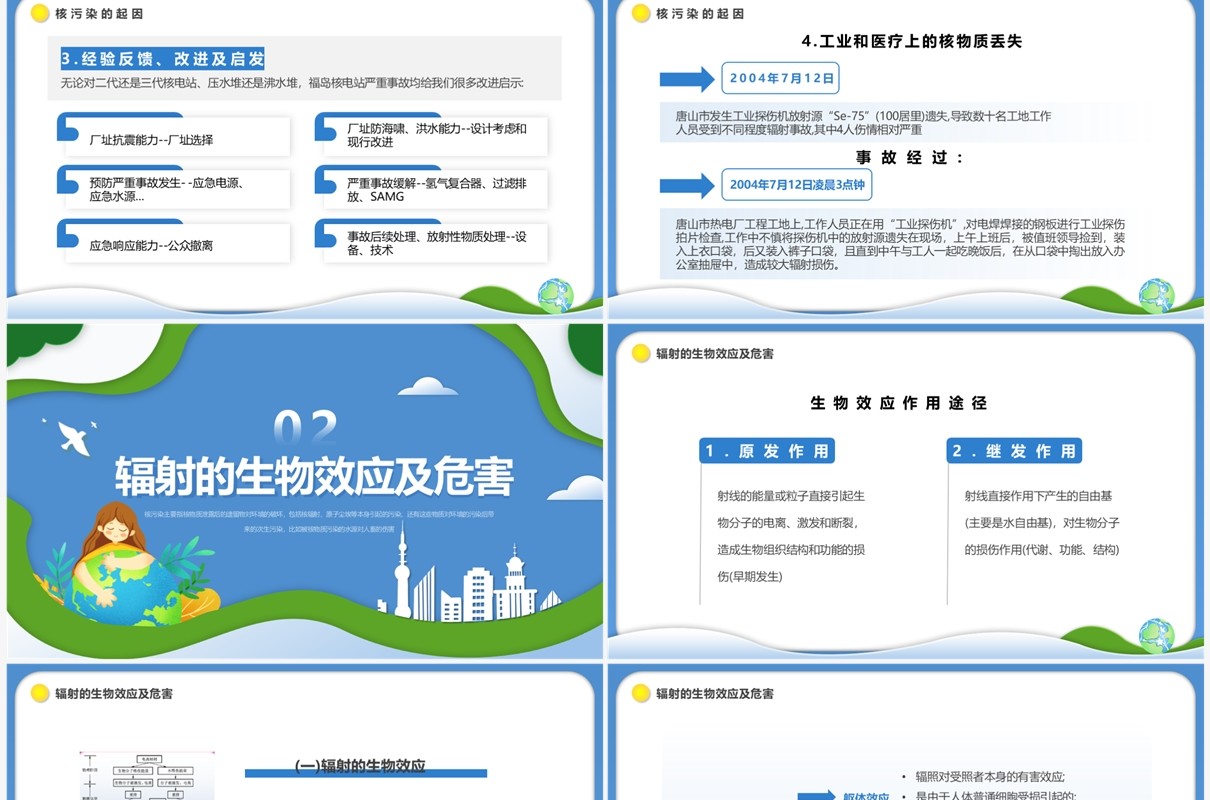Click the globe icon on the 核物质丢失 slide
Image resolution: width=1210 pixels, height=800 pixels.
pyautogui.click(x=1156, y=295)
